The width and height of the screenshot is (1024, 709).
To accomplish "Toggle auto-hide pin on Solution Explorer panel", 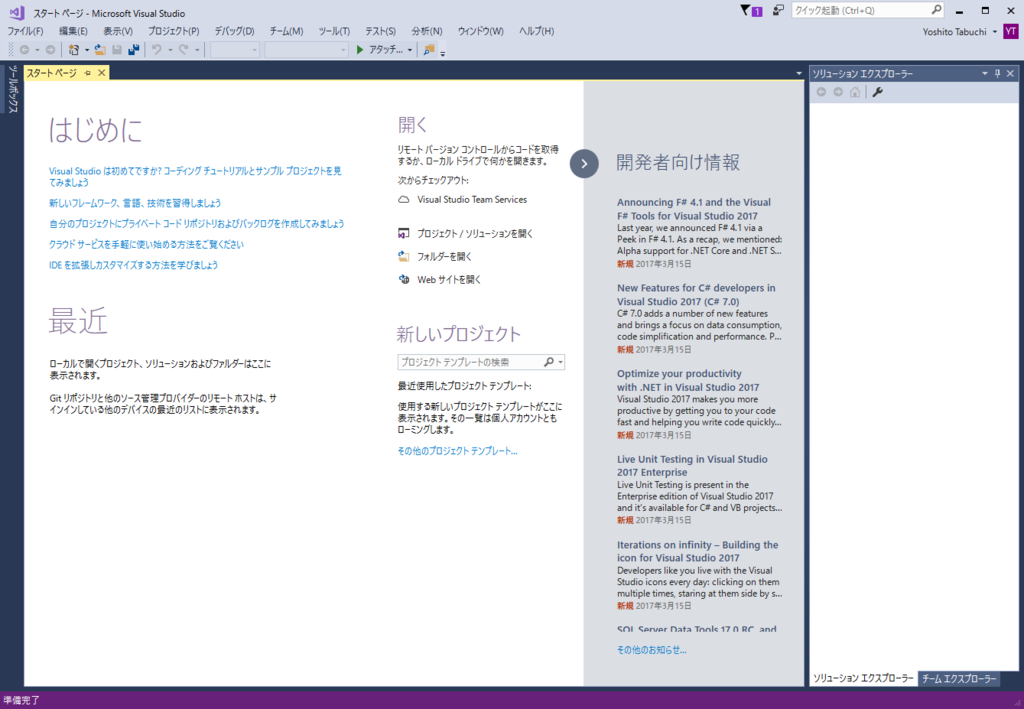I will point(997,74).
